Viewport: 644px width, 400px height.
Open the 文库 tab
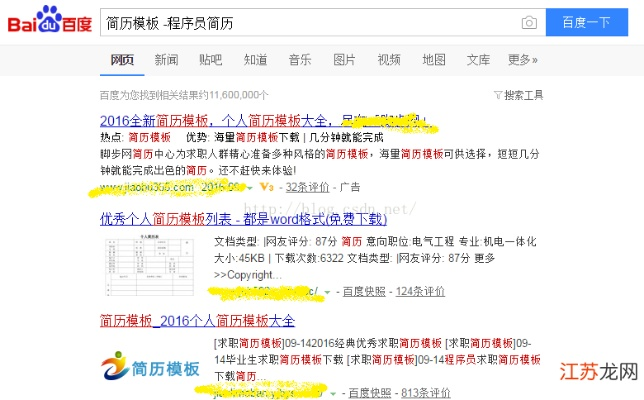point(478,60)
